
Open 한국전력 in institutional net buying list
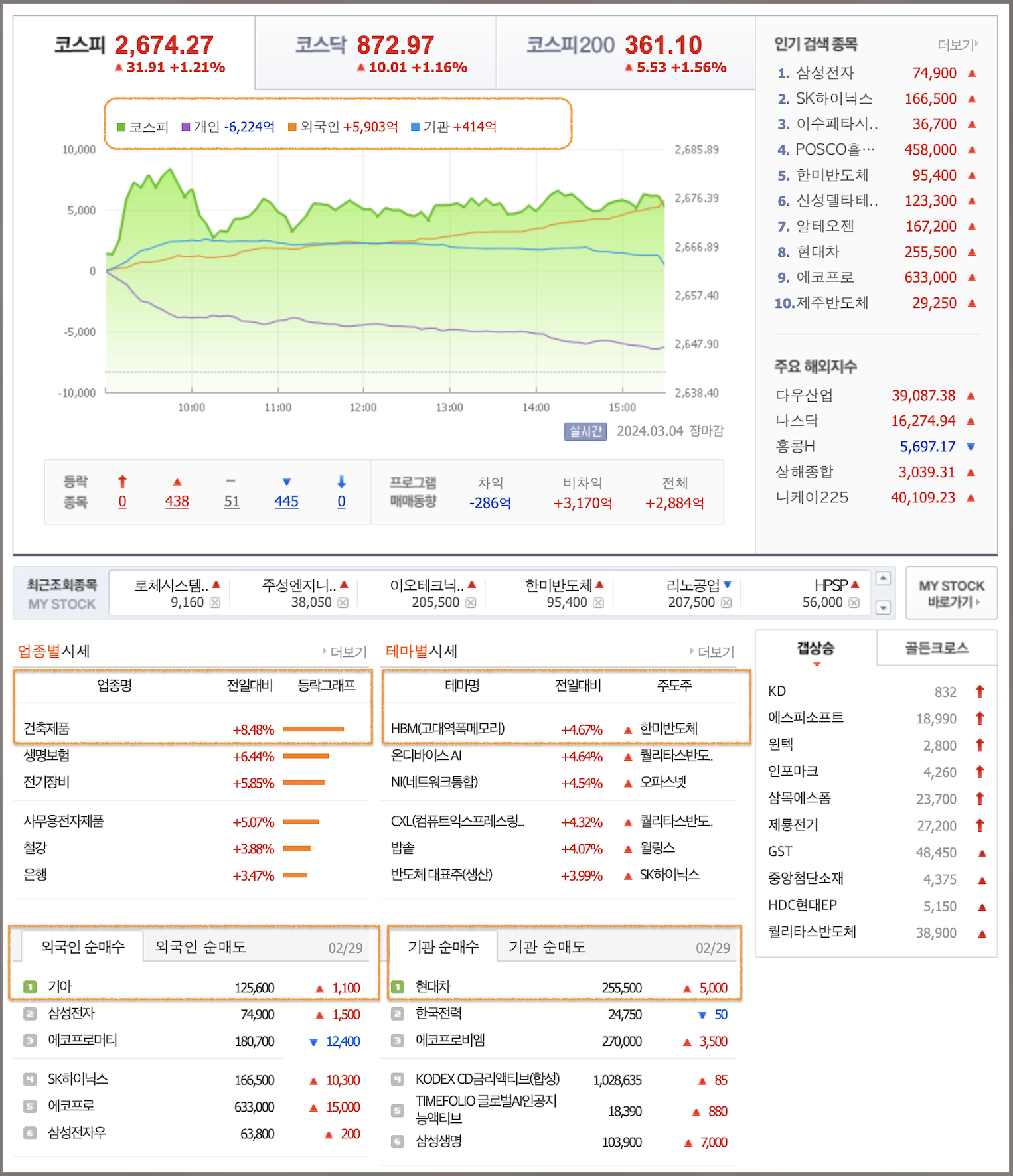tap(438, 1014)
